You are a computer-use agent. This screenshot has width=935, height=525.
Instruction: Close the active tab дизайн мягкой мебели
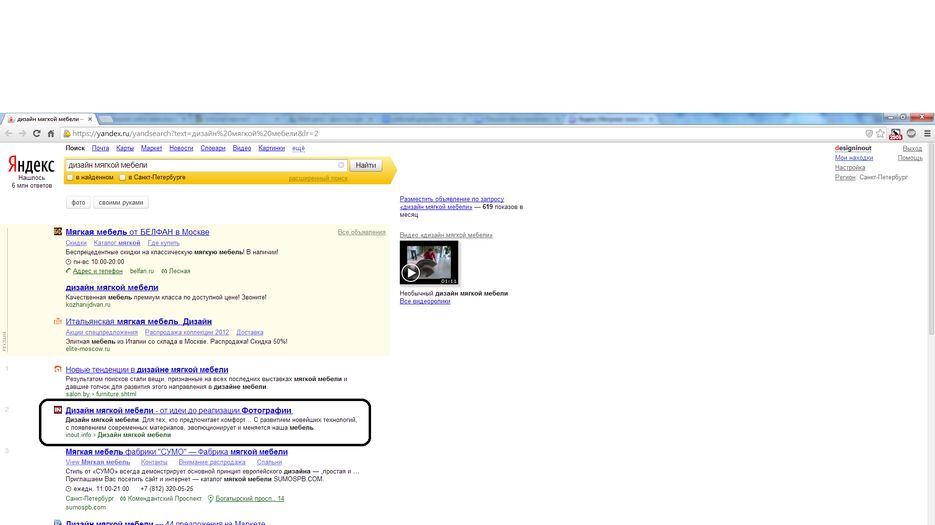click(90, 119)
